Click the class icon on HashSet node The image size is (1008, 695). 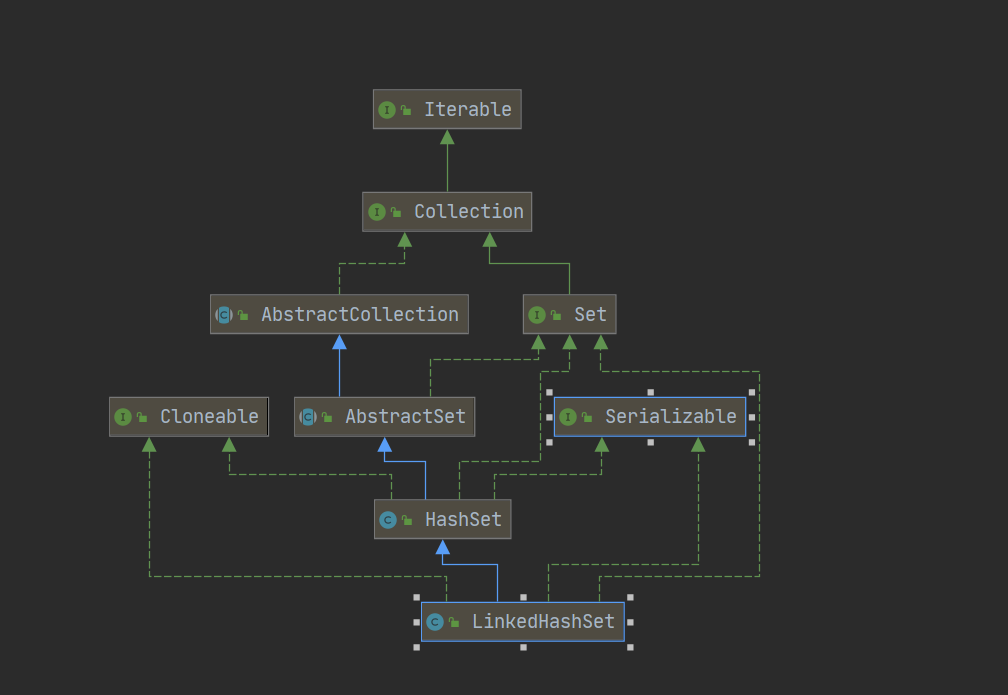click(x=388, y=520)
